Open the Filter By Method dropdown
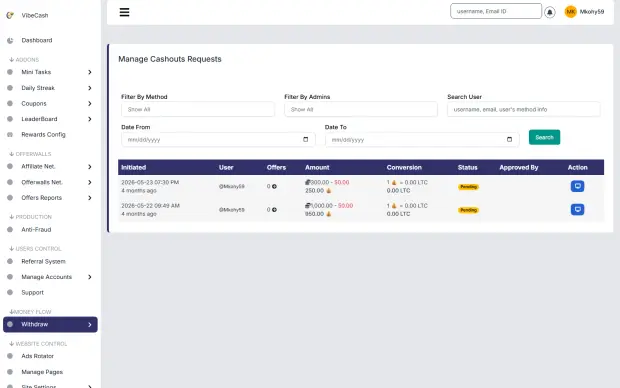Image resolution: width=620 pixels, height=388 pixels. (x=198, y=109)
